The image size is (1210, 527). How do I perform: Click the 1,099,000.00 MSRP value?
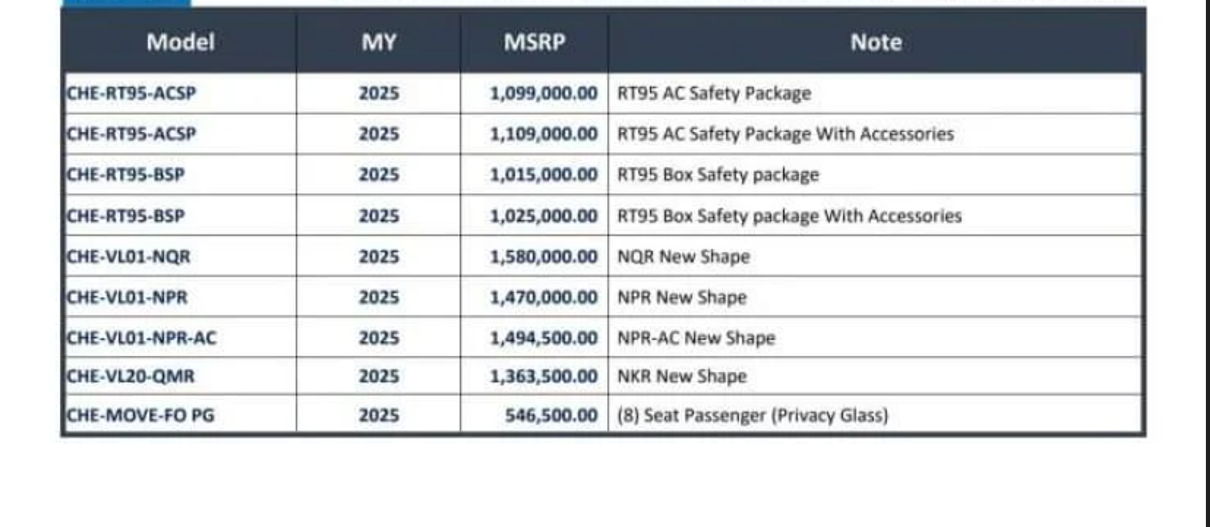tap(544, 94)
